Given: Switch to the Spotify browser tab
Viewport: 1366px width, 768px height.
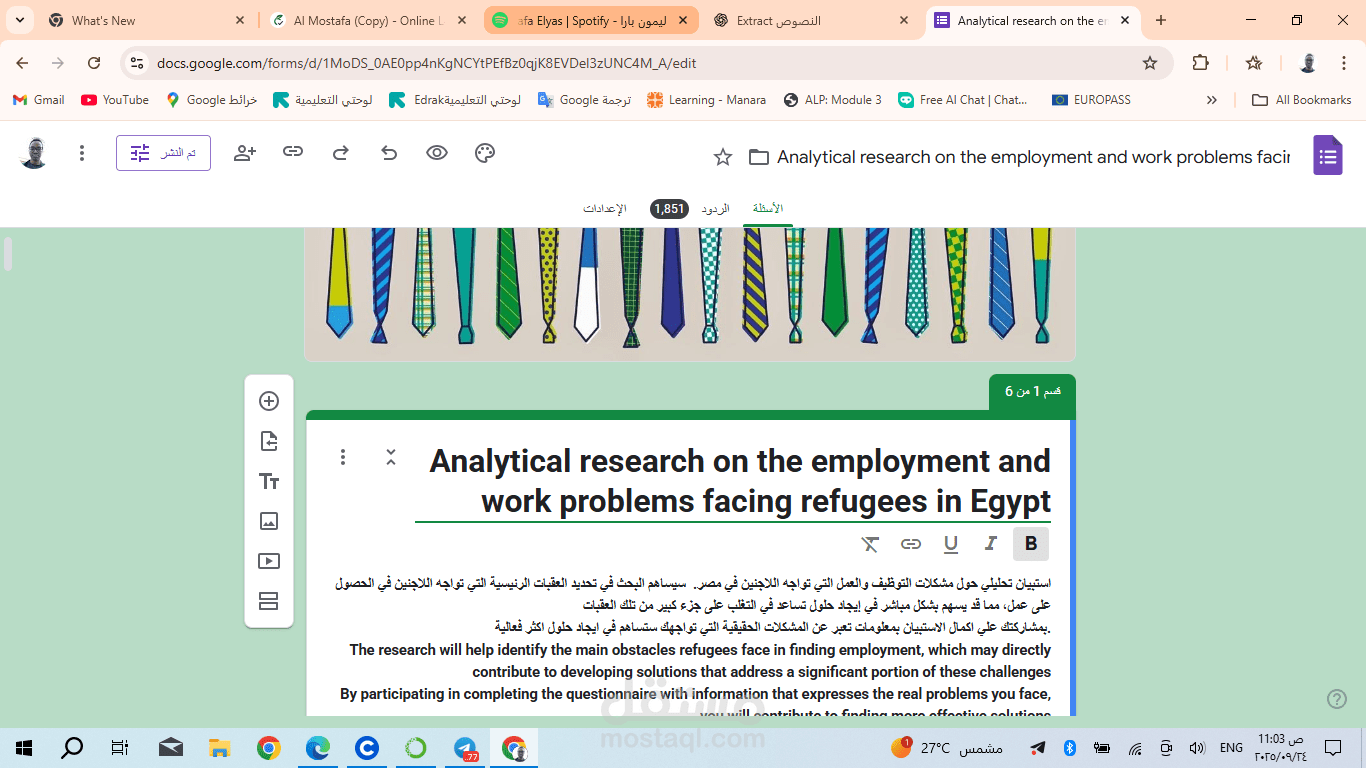Looking at the screenshot, I should 590,20.
